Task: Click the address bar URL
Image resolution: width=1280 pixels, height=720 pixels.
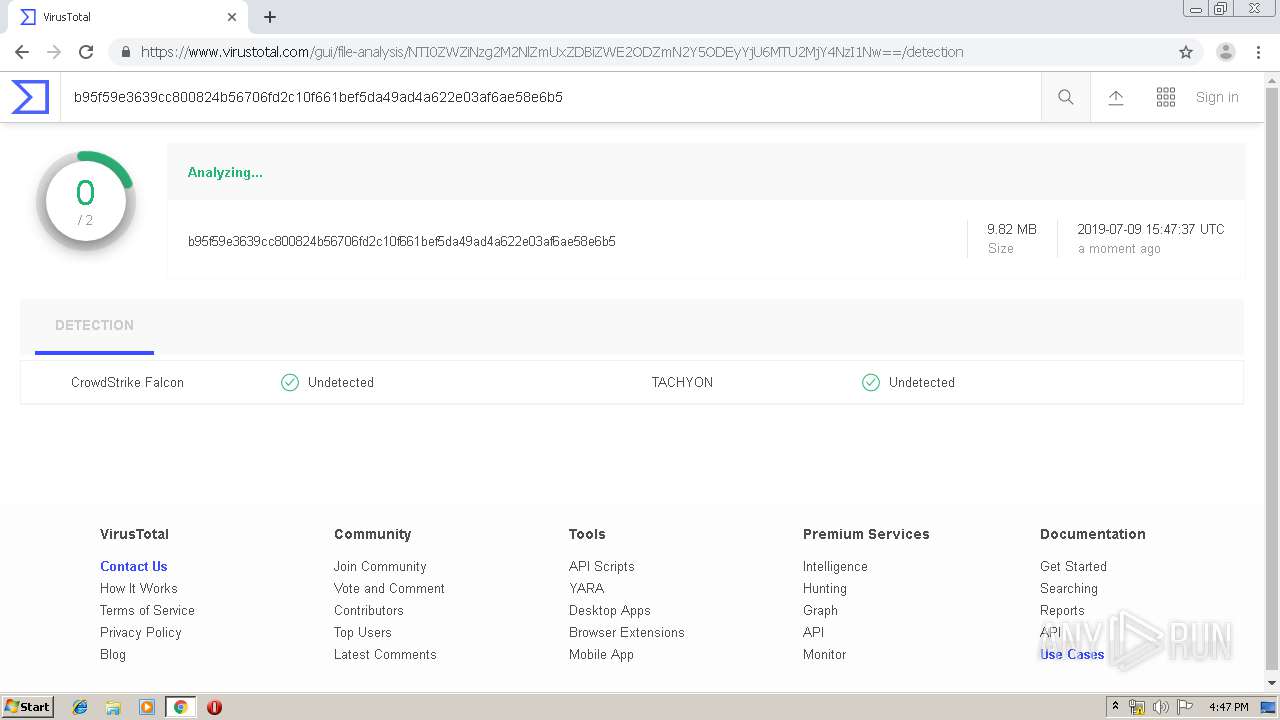Action: (552, 52)
